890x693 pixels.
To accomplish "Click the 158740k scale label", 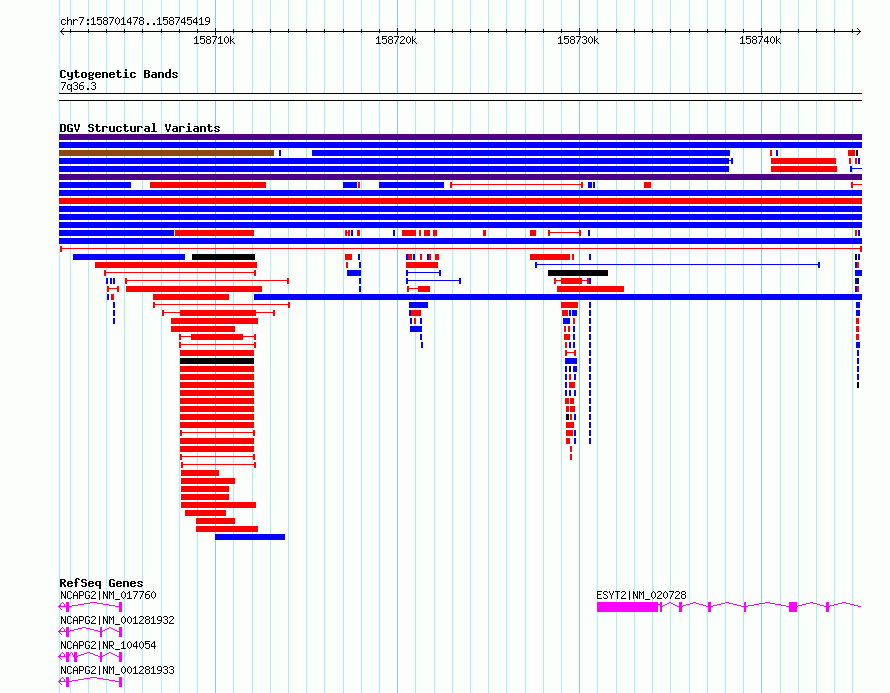I will 759,40.
